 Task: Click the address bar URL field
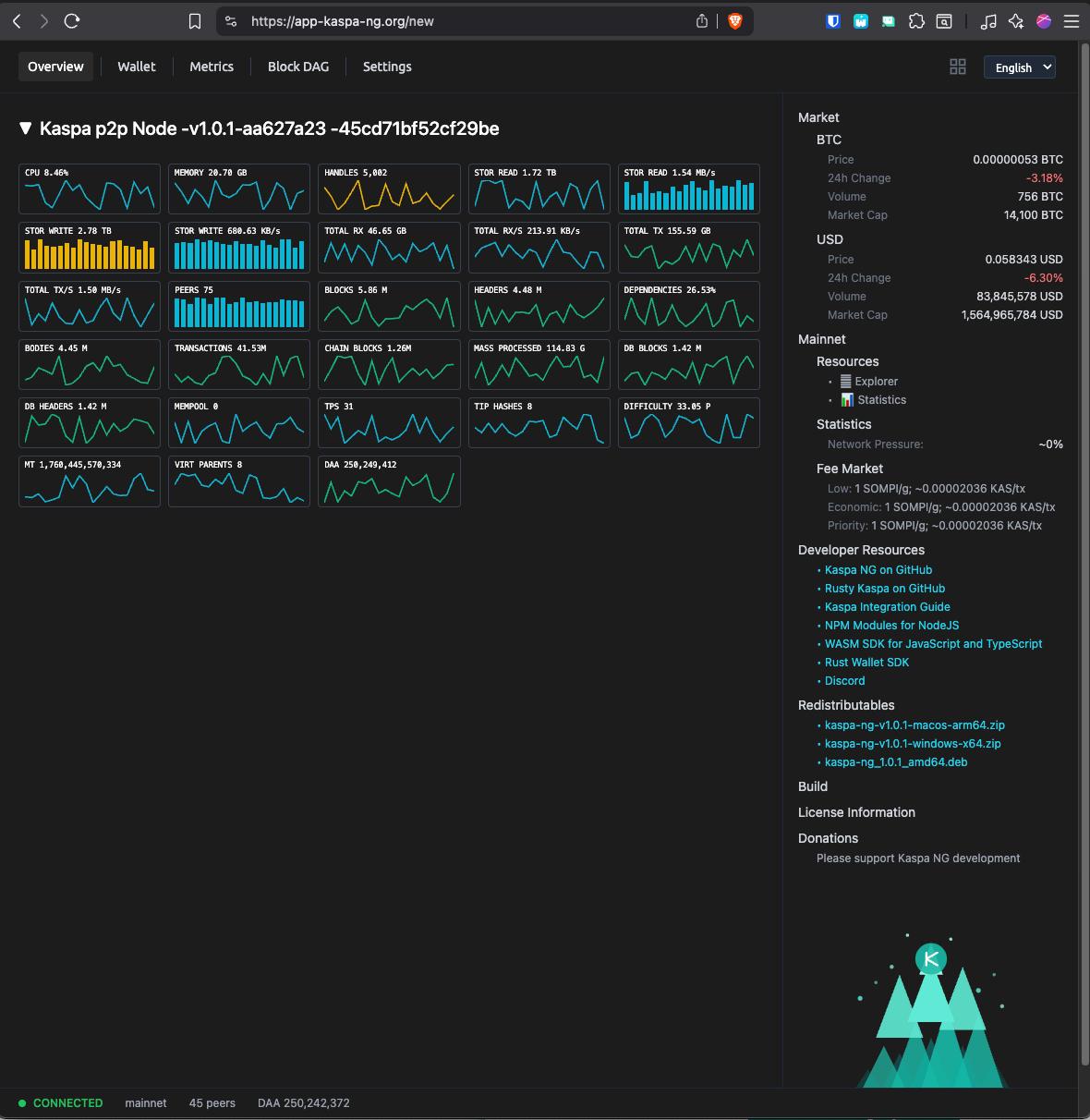pos(462,21)
